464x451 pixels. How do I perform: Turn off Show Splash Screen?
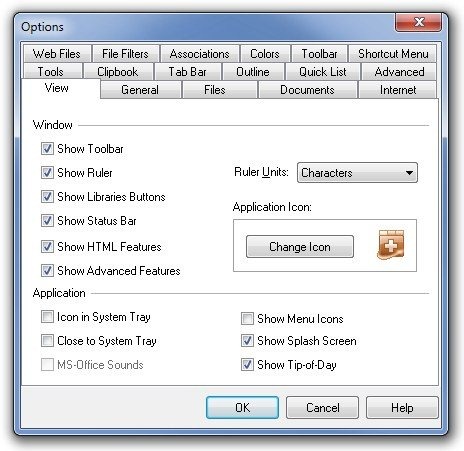click(x=247, y=341)
